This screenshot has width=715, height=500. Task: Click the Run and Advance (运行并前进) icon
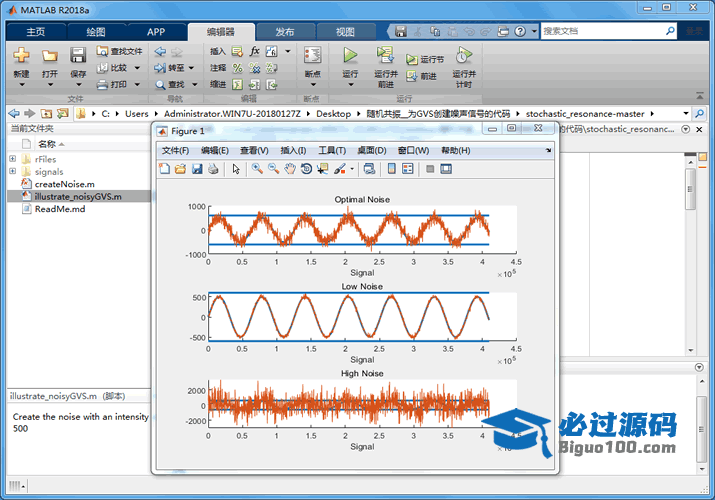(x=385, y=55)
